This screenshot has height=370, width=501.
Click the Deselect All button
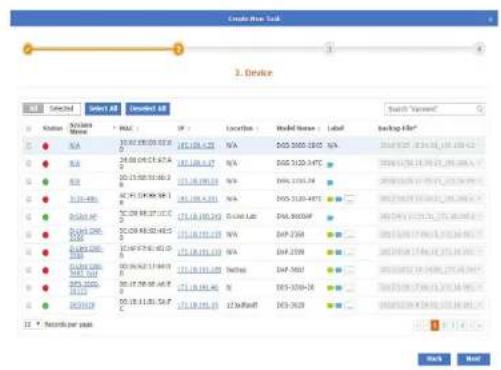click(x=148, y=109)
